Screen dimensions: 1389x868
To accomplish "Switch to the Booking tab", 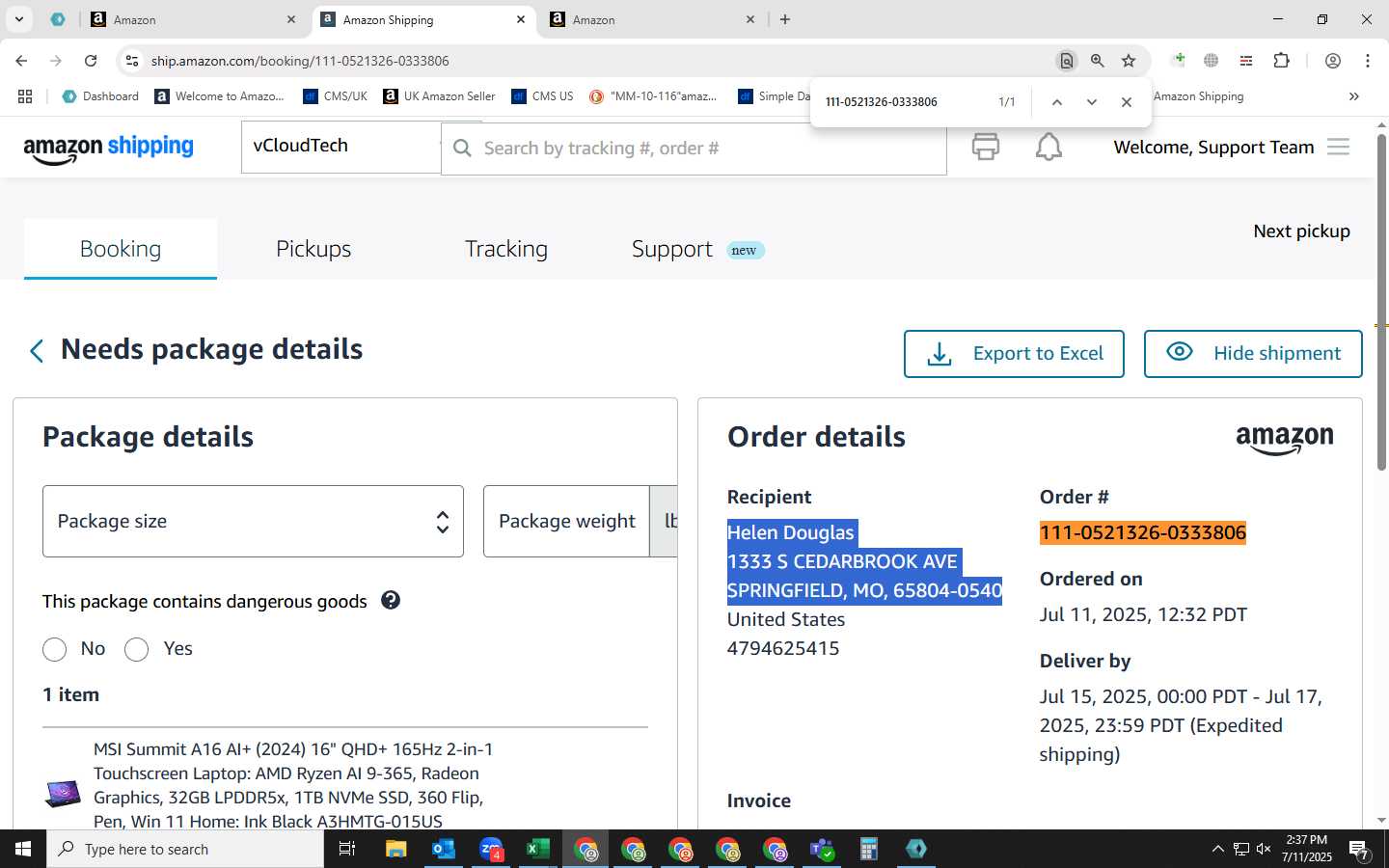I will (x=121, y=249).
